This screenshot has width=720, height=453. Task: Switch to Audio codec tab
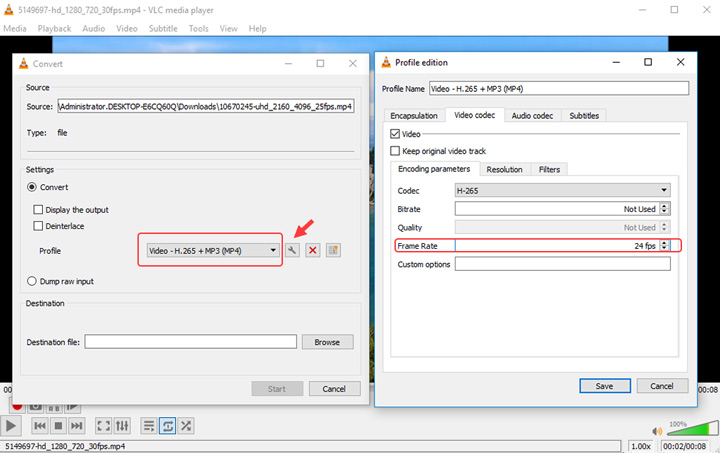point(532,116)
